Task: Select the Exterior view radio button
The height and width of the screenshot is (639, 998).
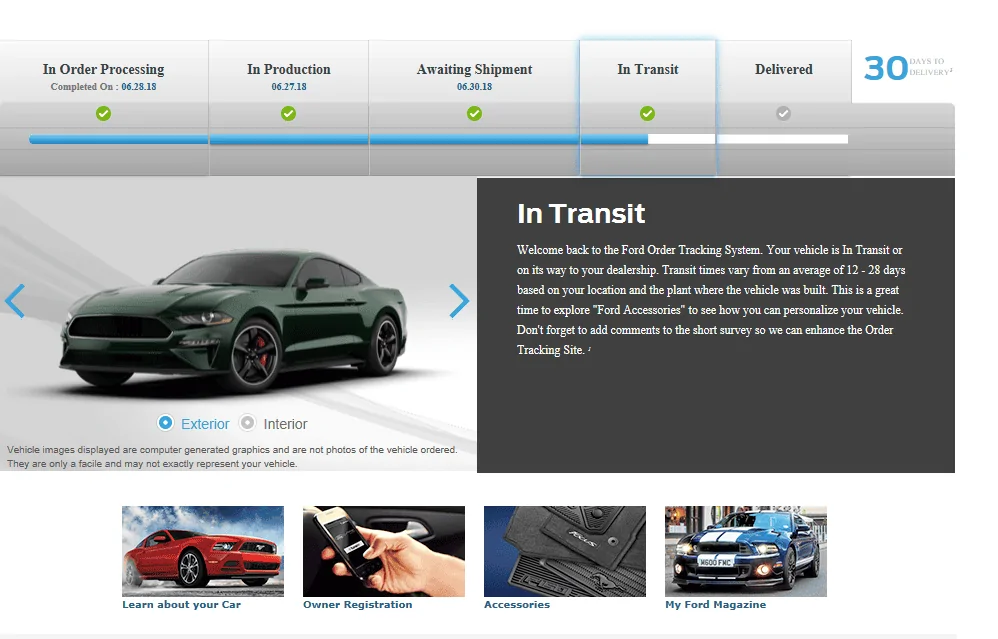Action: point(165,423)
